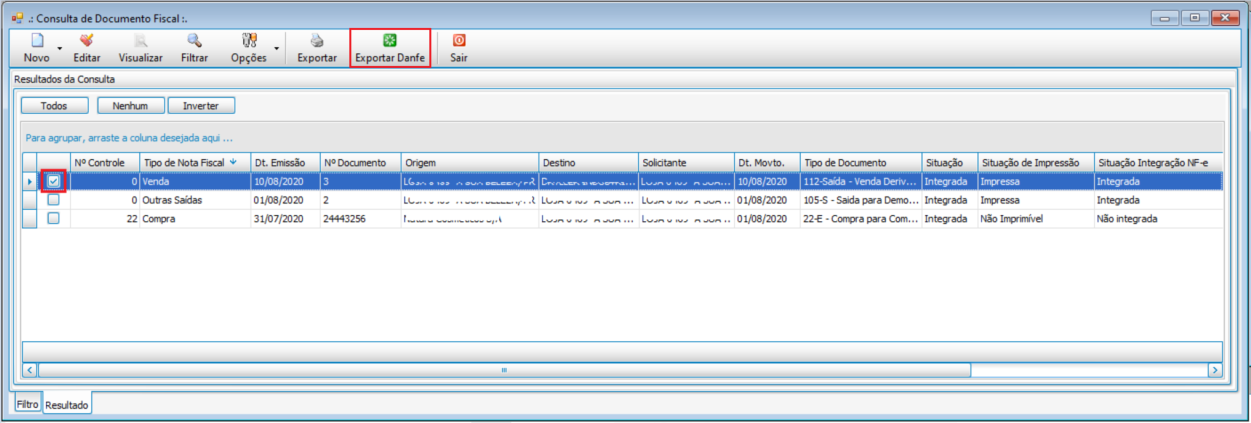Uncheck the Venda row checkbox
This screenshot has width=1251, height=423.
(54, 182)
